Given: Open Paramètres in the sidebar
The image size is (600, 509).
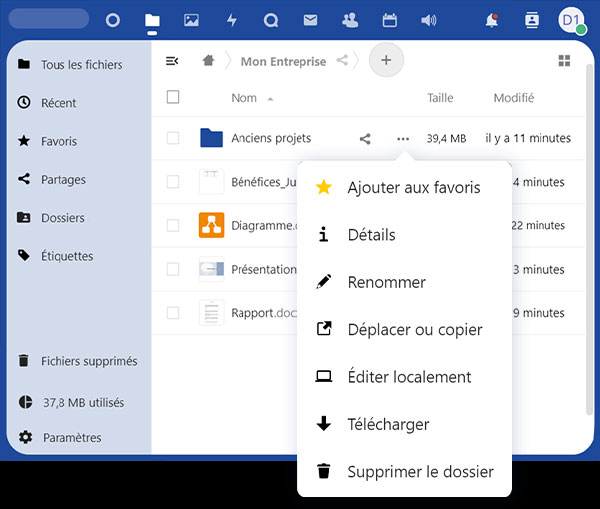Looking at the screenshot, I should point(71,438).
